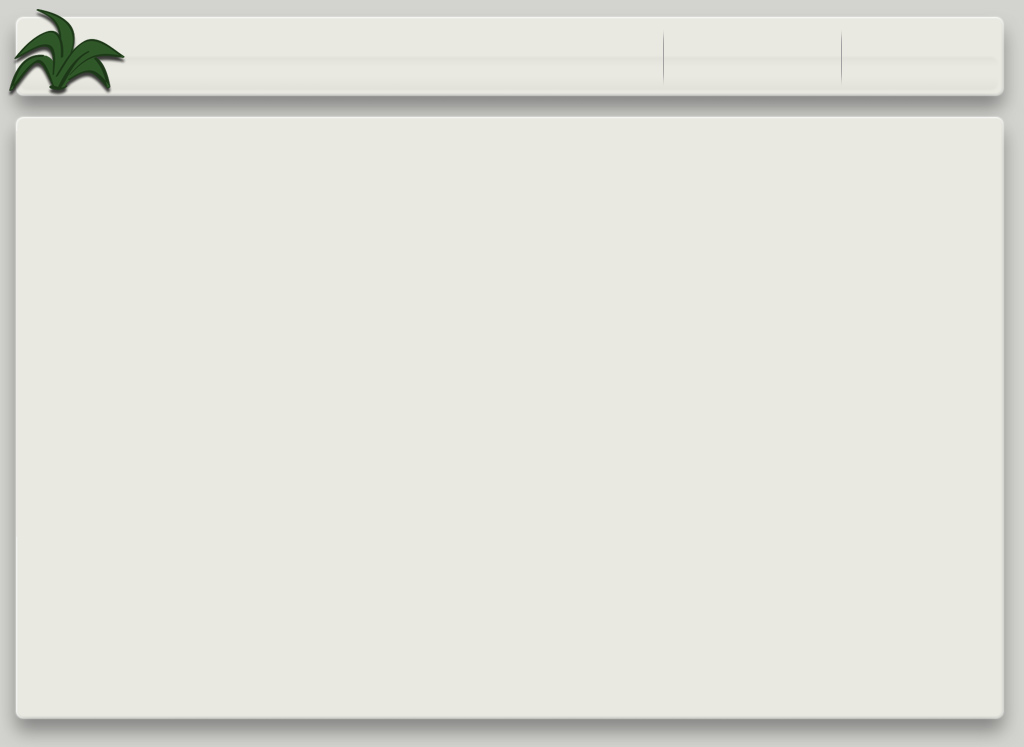
Task: Click the wide header area left of the dividers
Action: pyautogui.click(x=392, y=57)
